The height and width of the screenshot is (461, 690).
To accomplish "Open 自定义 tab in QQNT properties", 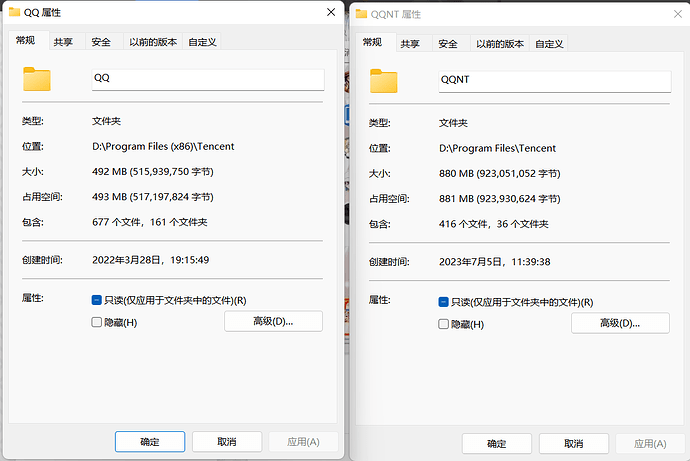I will tap(549, 44).
